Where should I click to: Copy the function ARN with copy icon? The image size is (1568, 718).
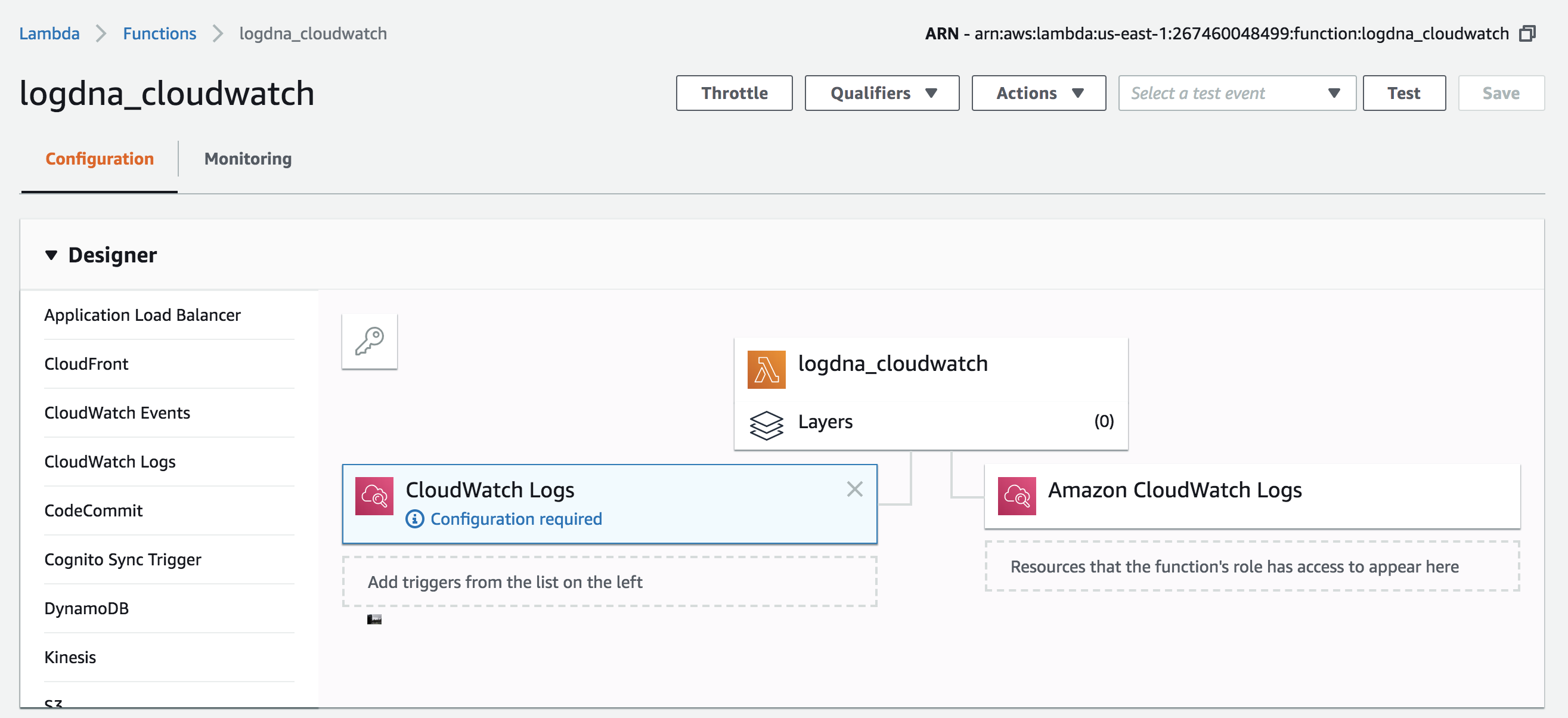pyautogui.click(x=1527, y=33)
